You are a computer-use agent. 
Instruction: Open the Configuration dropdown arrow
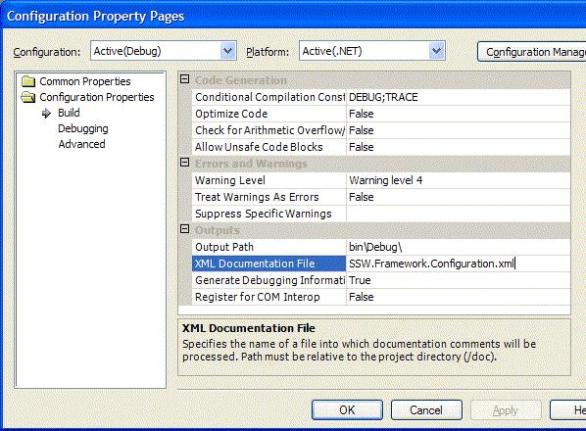pyautogui.click(x=228, y=51)
